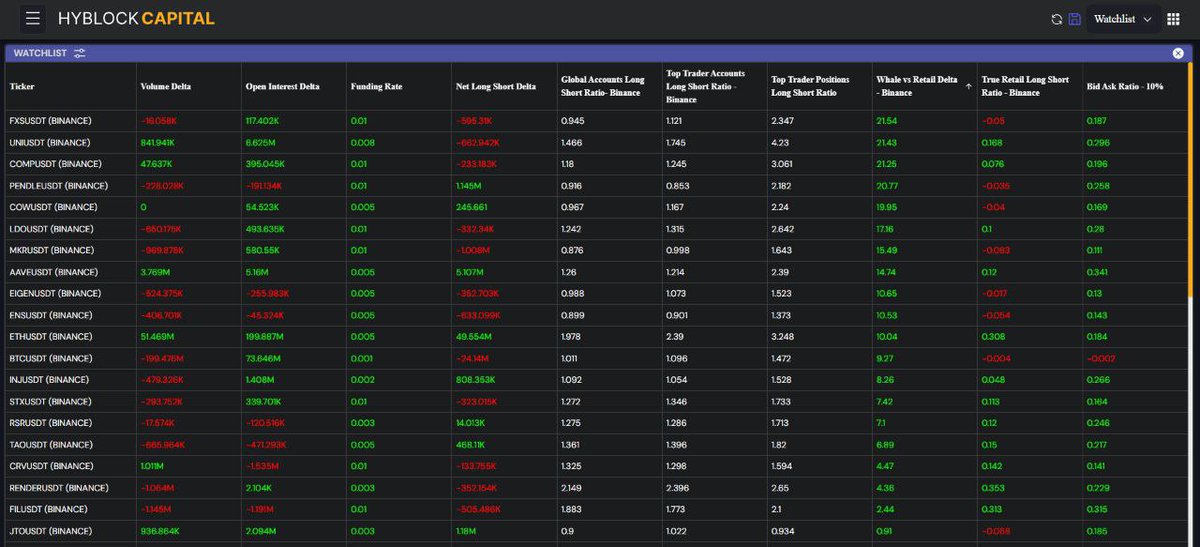Click CRVUSDT volume delta 1.011M

pyautogui.click(x=153, y=466)
